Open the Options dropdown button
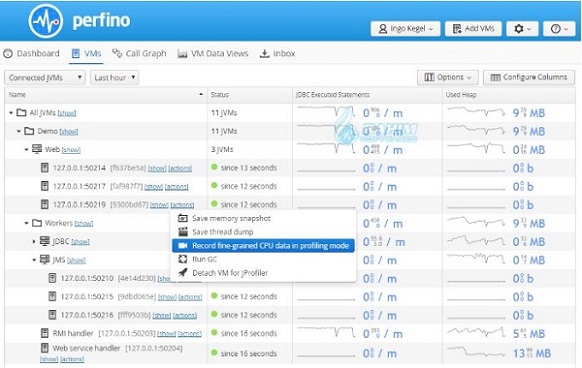The image size is (582, 368). (448, 77)
